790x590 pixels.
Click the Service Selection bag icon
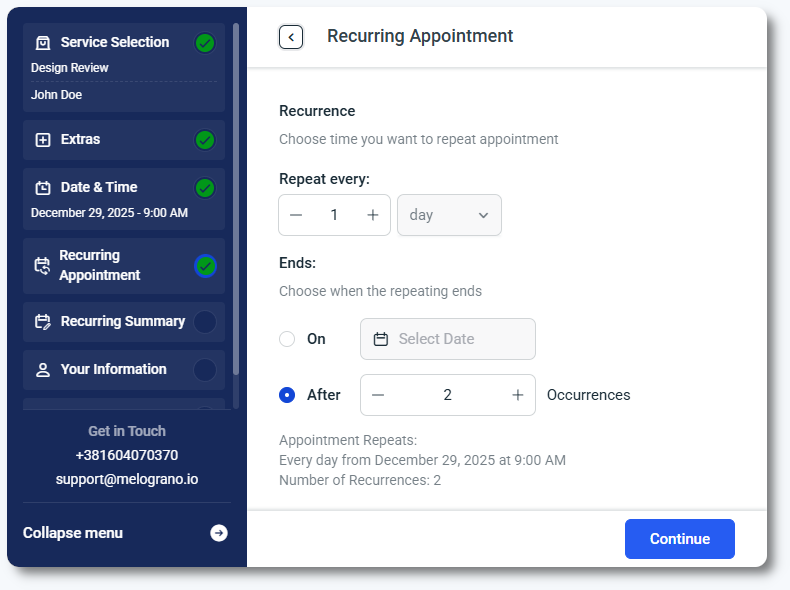click(43, 43)
